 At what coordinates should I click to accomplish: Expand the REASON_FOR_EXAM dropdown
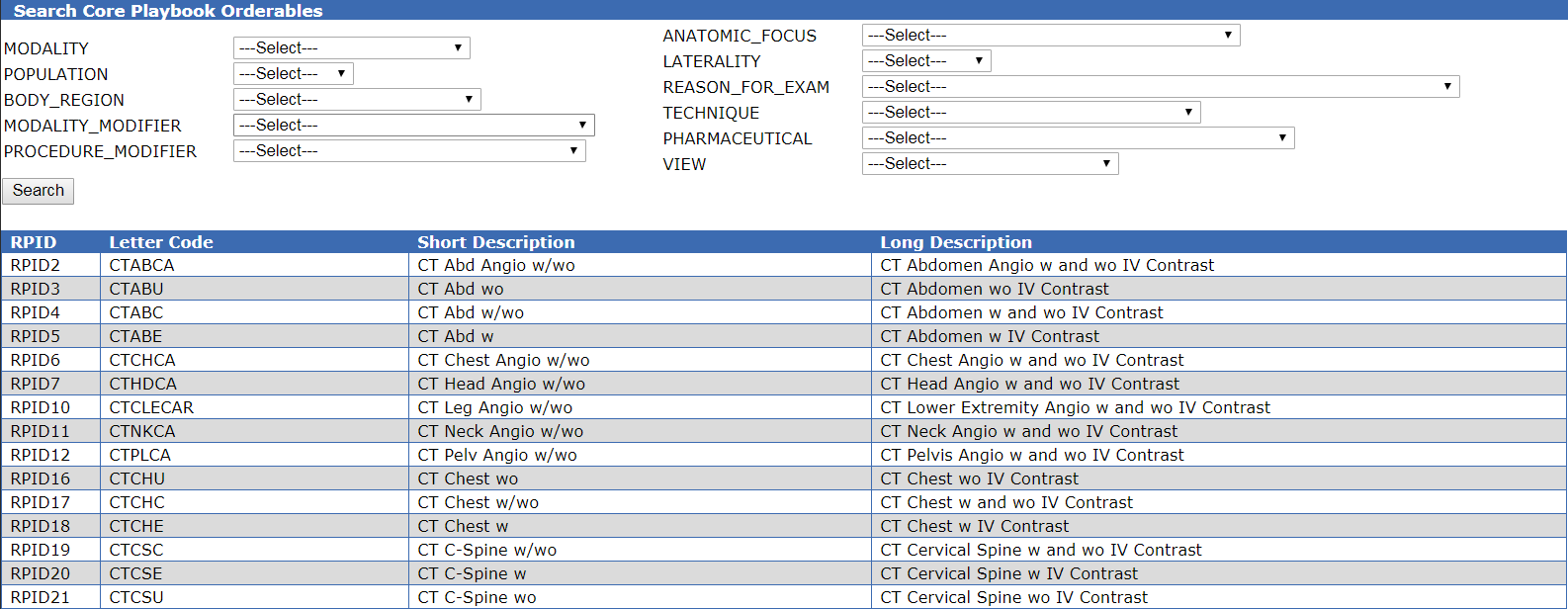tap(1161, 86)
